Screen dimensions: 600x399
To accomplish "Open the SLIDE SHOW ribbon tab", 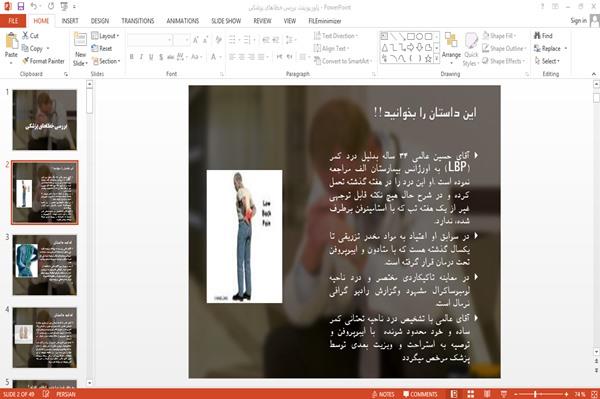I will [226, 21].
